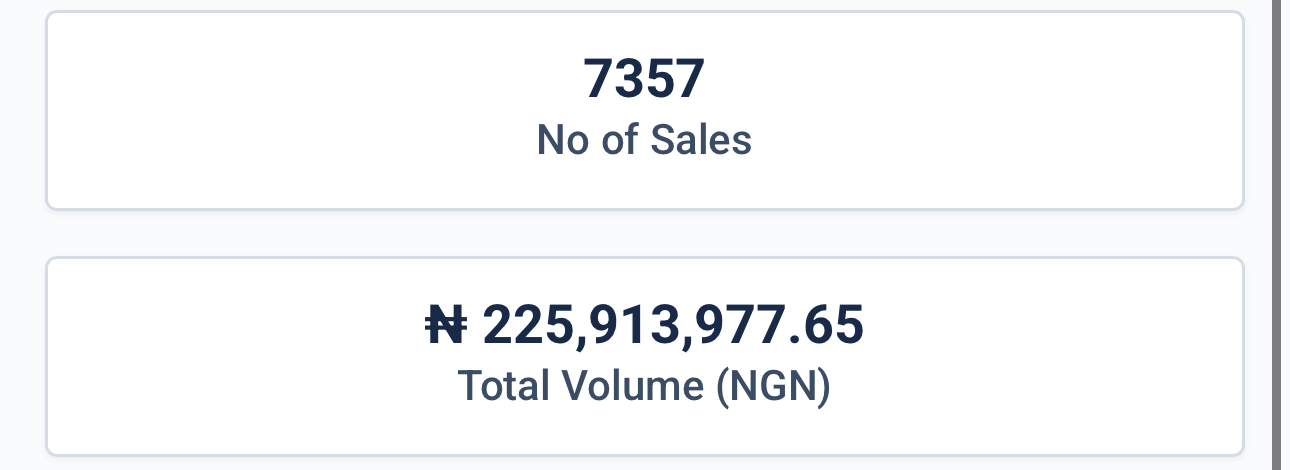
Task: Click the "No of Sales" label
Action: point(644,140)
